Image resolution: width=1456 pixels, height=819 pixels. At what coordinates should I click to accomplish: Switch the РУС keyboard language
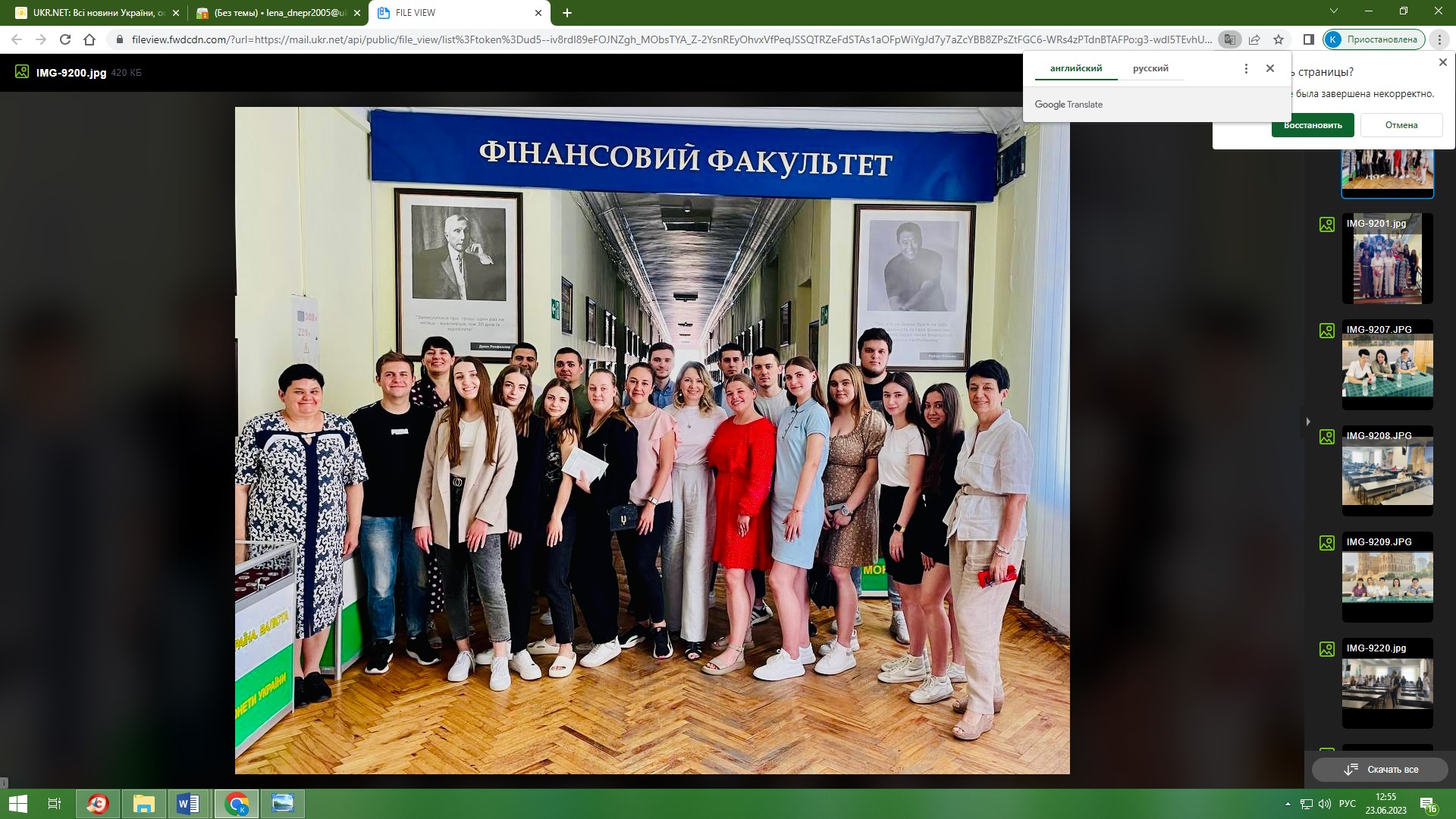[x=1348, y=804]
